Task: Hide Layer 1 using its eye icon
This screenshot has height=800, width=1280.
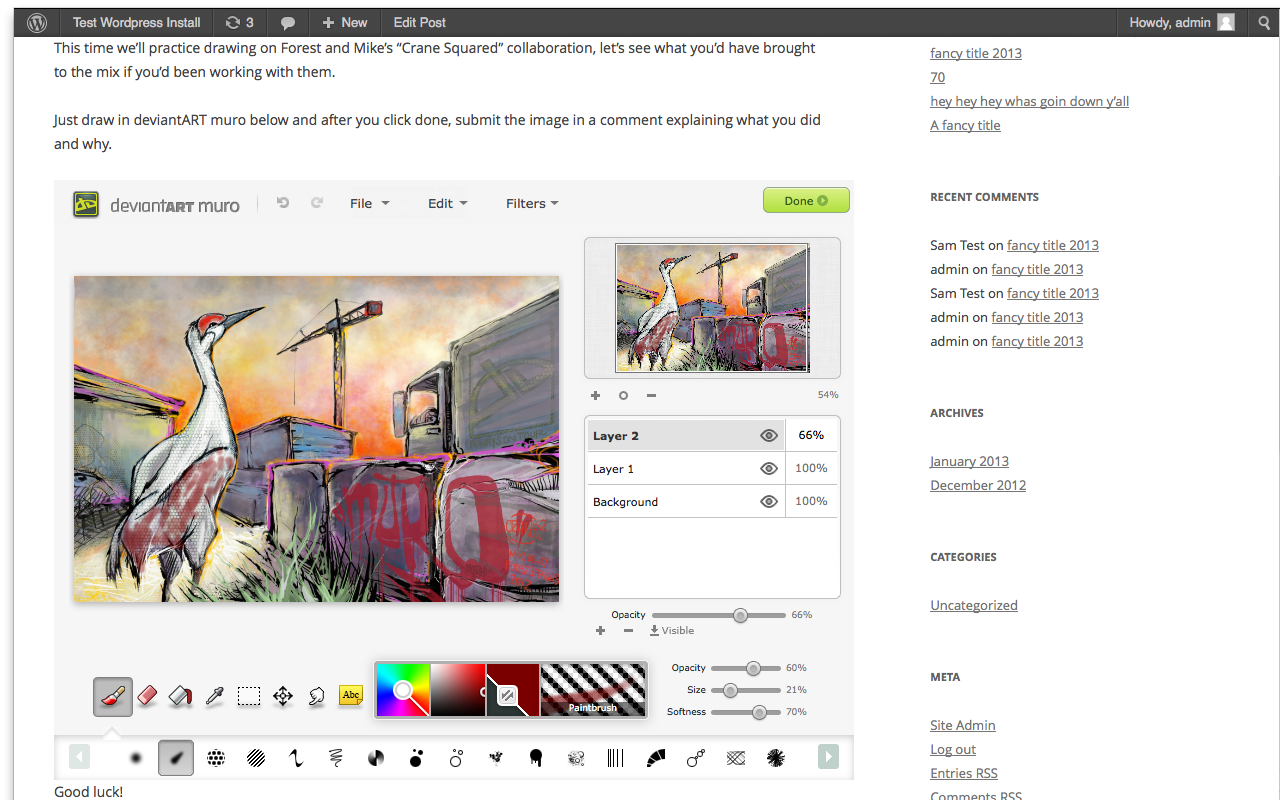Action: click(x=768, y=468)
